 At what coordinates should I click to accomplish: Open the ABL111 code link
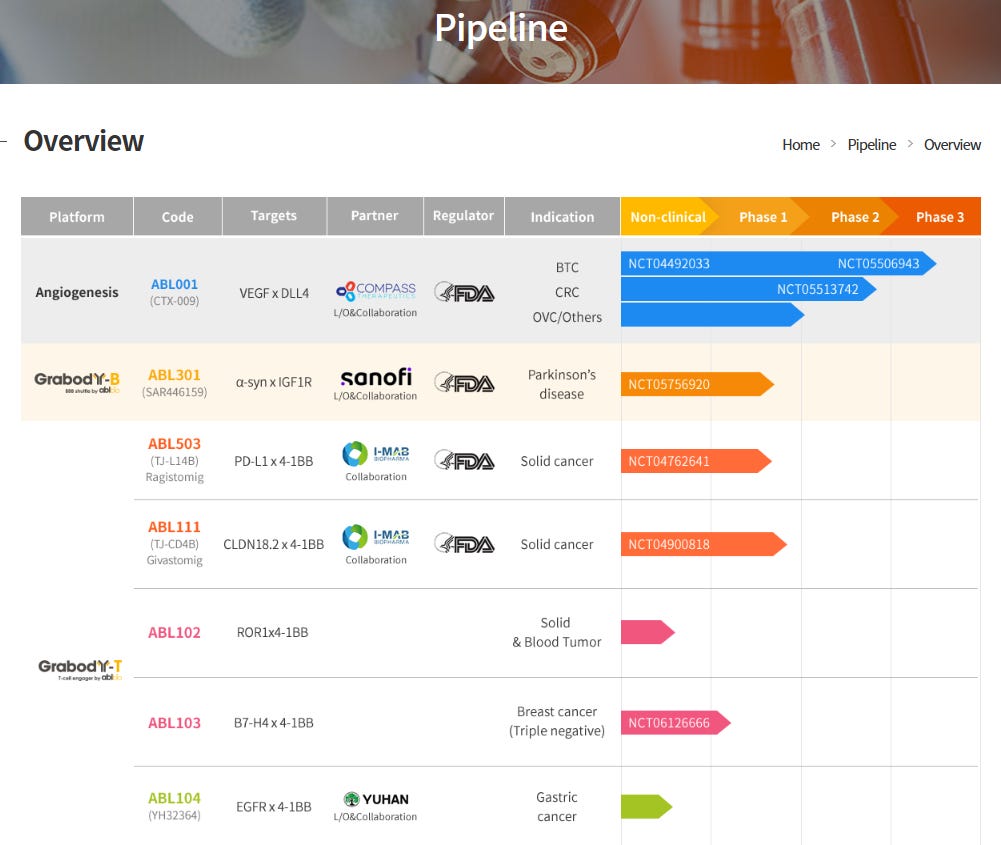174,527
